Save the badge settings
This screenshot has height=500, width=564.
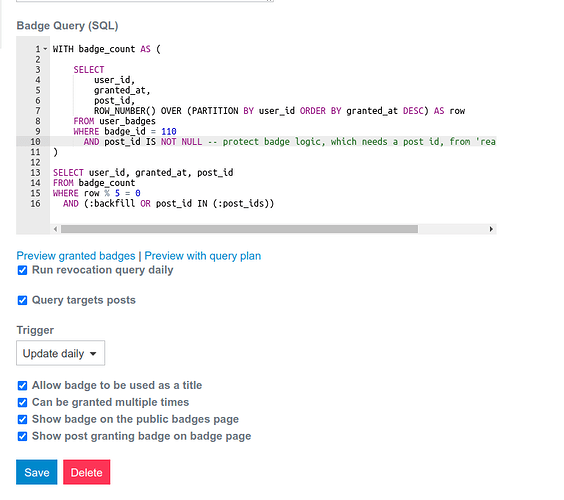click(37, 472)
